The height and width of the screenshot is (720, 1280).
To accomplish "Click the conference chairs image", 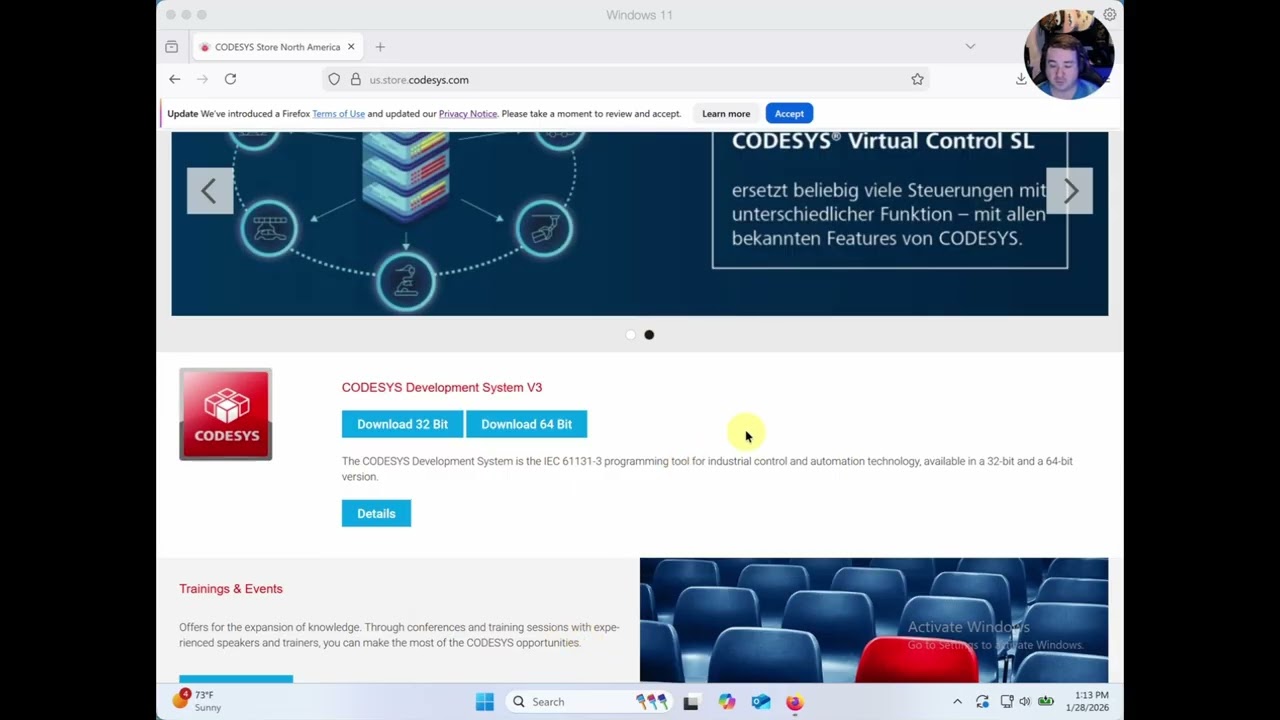I will tap(874, 620).
